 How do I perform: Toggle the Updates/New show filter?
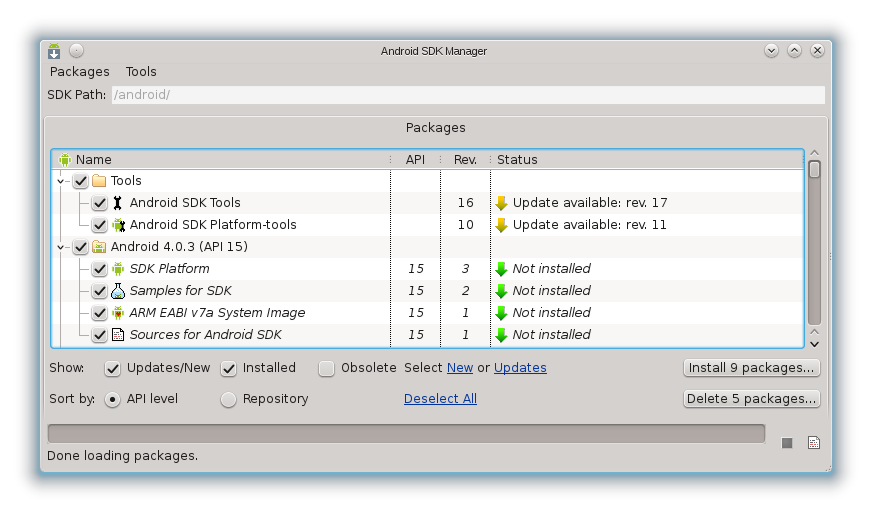tap(113, 369)
